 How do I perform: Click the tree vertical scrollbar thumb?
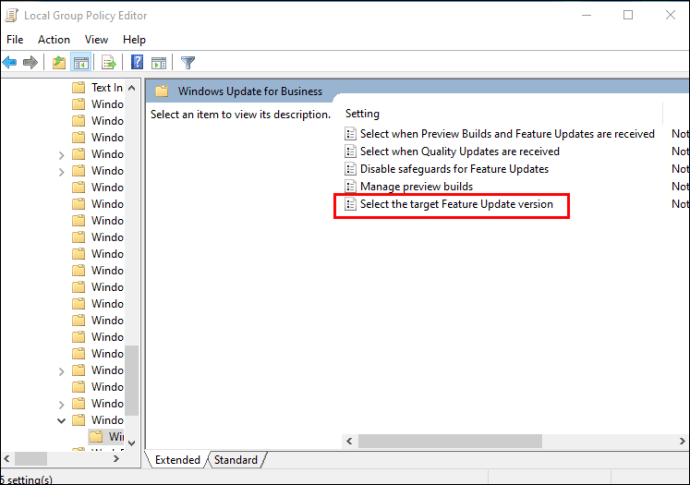(132, 381)
